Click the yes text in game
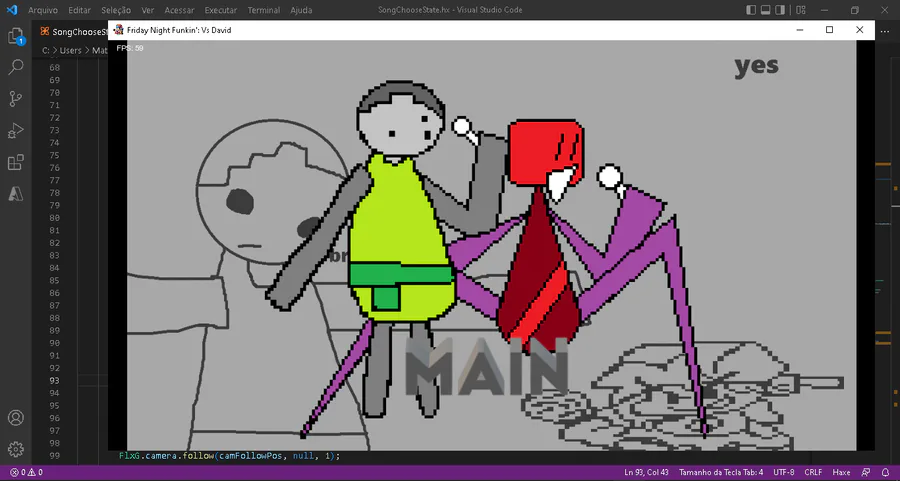 point(756,67)
